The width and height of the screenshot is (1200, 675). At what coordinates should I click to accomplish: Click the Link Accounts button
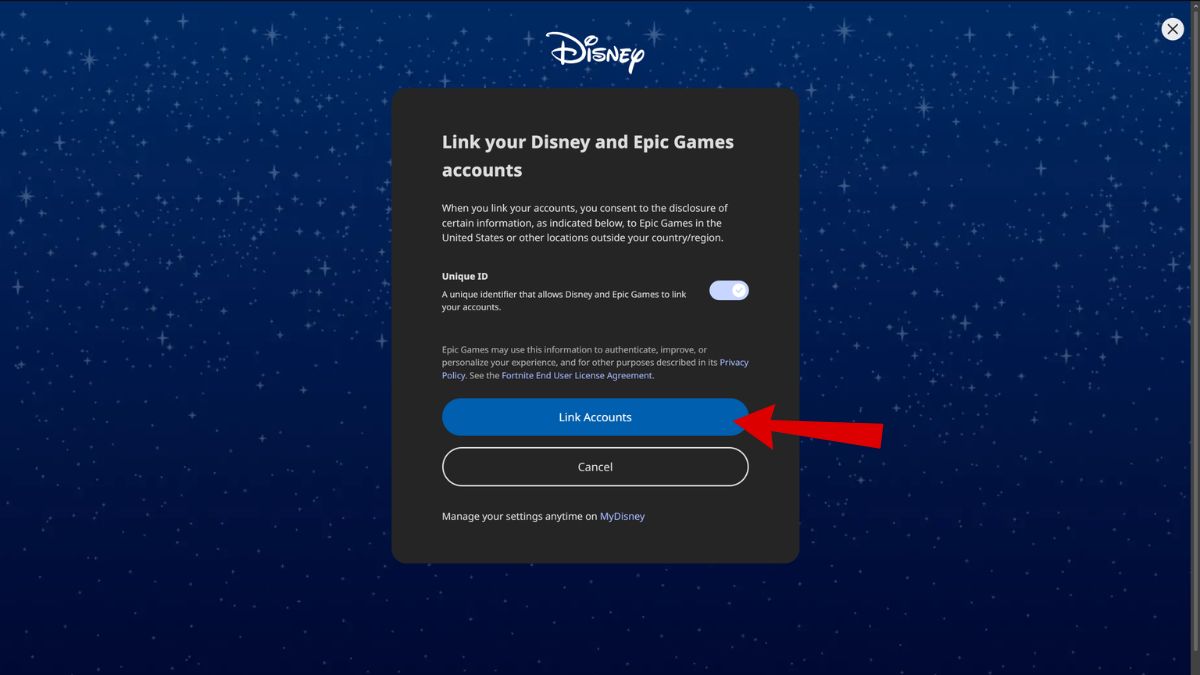coord(595,417)
